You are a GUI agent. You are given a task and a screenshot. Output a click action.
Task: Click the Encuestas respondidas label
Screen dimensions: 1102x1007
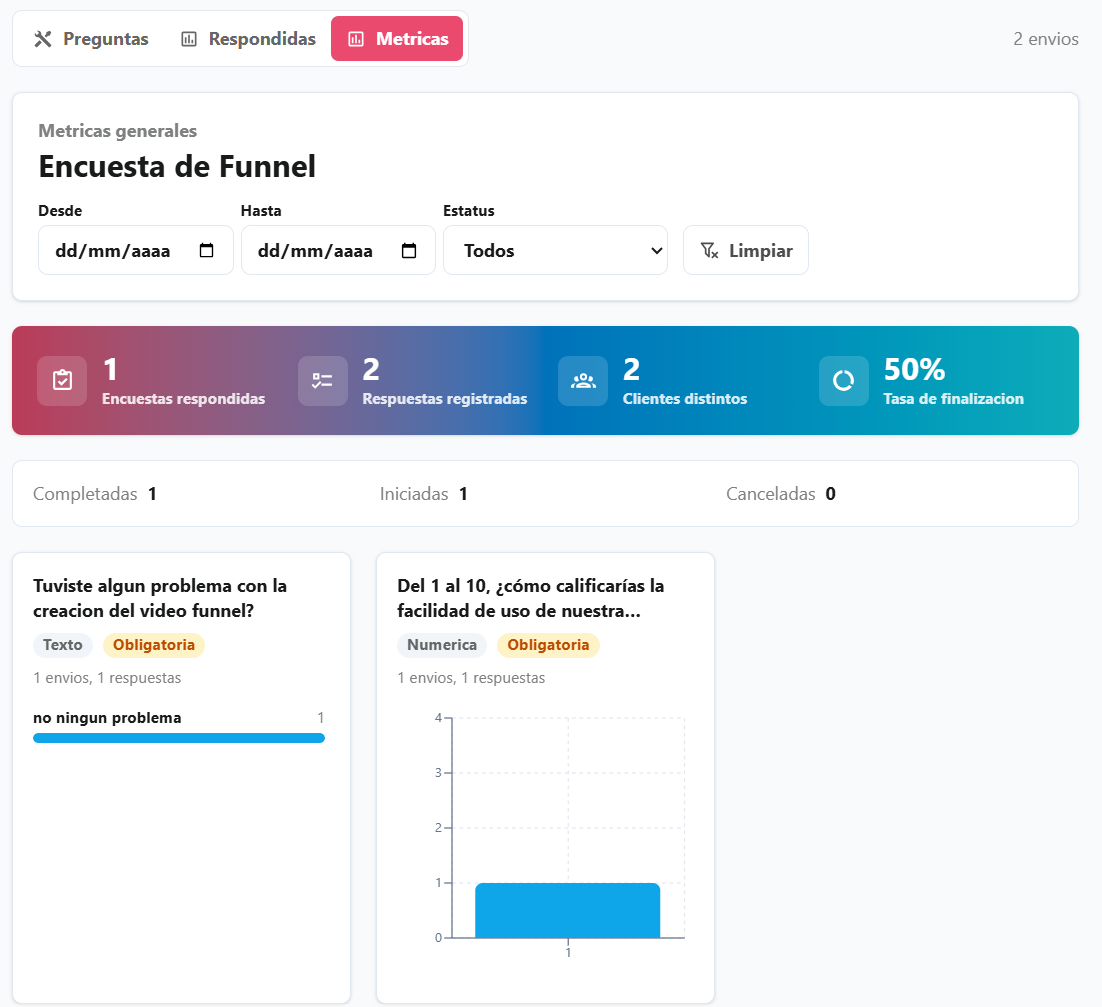pos(183,398)
